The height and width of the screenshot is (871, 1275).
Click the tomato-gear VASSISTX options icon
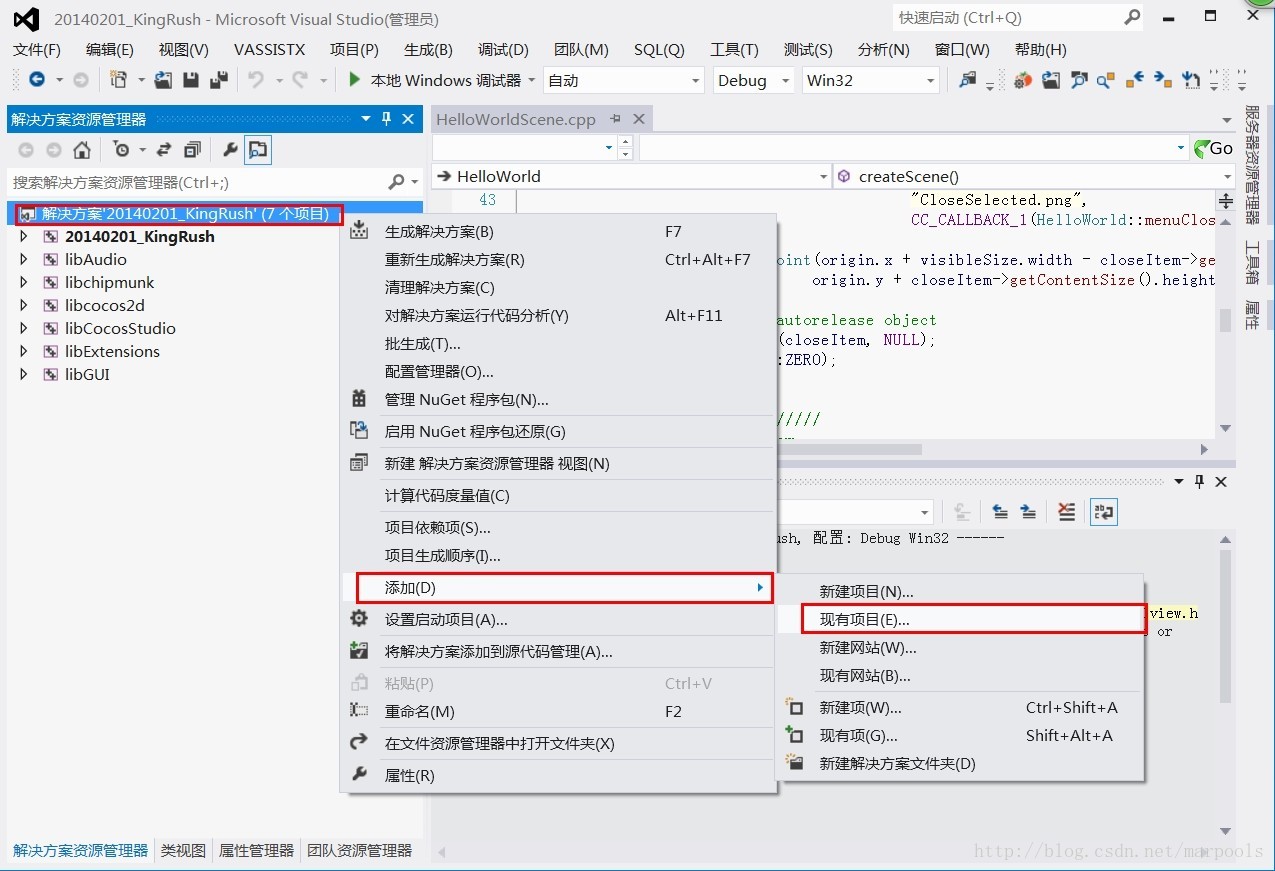coord(1023,80)
